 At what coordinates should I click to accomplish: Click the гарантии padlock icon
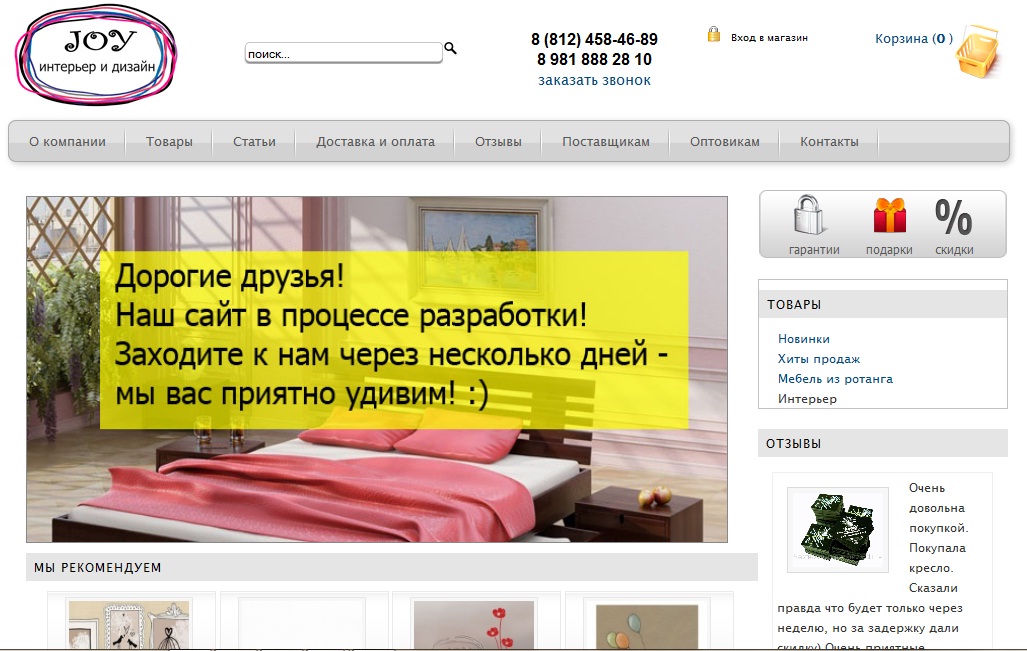coord(810,216)
